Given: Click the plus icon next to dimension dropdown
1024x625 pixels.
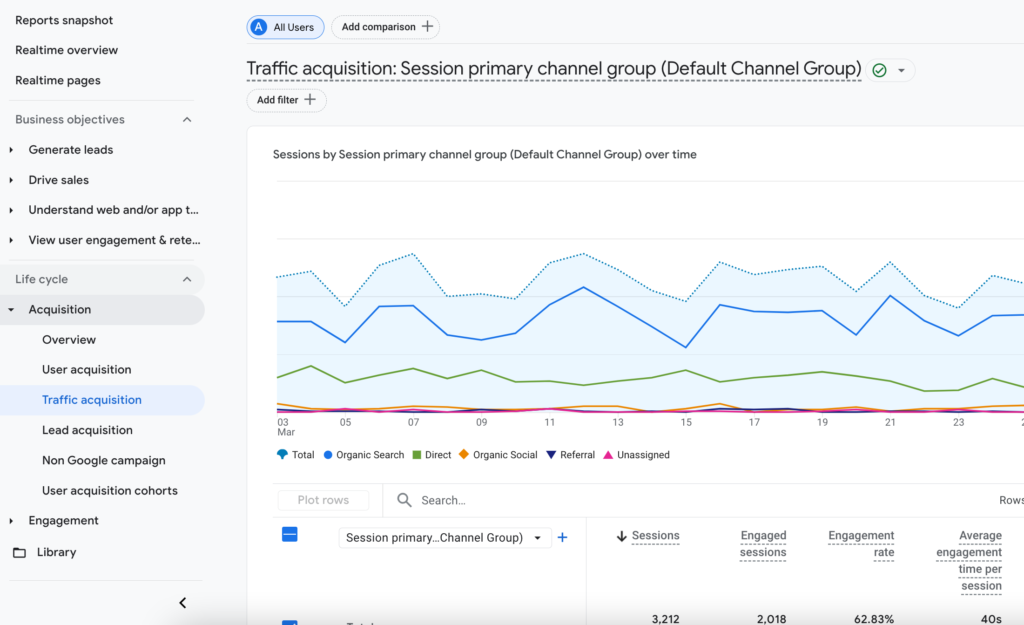Looking at the screenshot, I should pyautogui.click(x=562, y=538).
